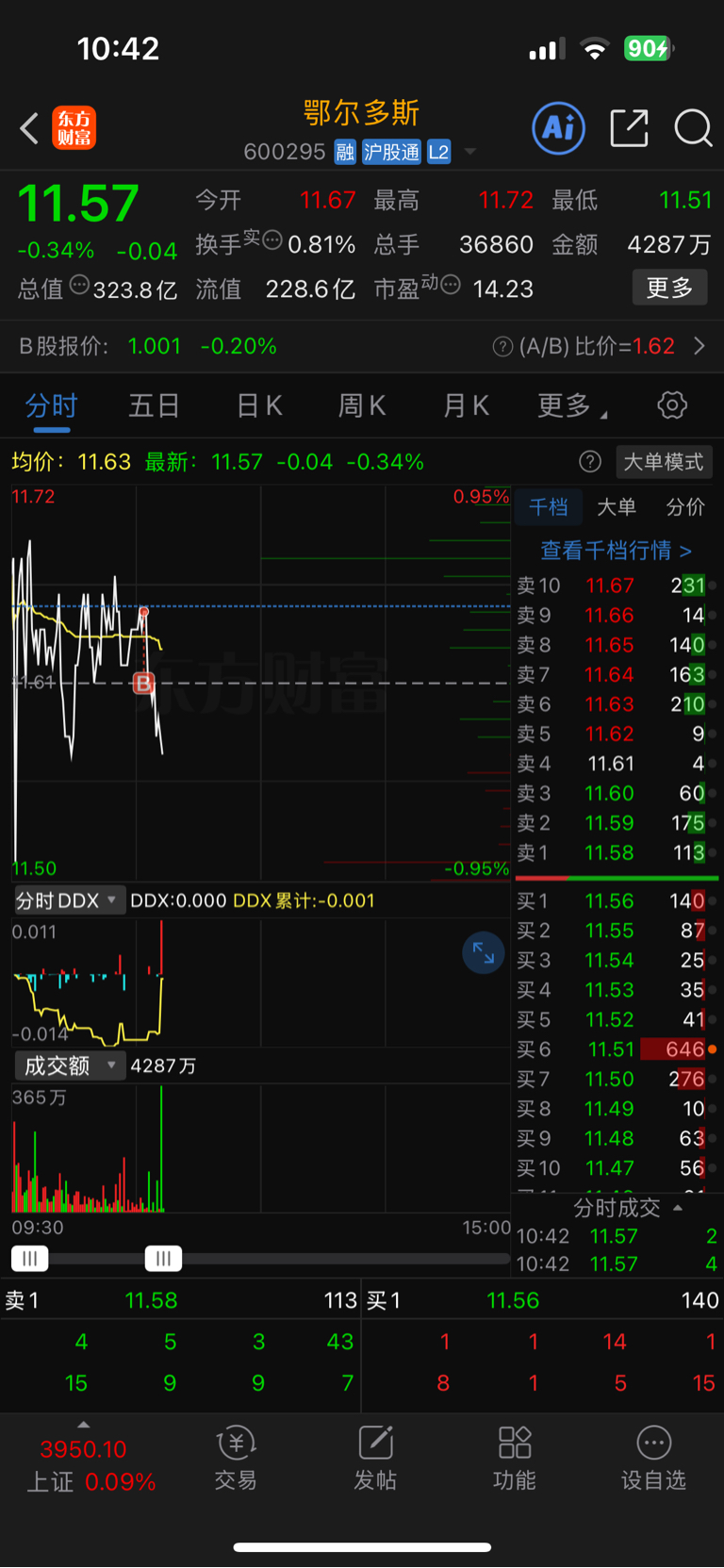
Task: Tap 卖1 queue summary at bottom
Action: click(x=180, y=1300)
